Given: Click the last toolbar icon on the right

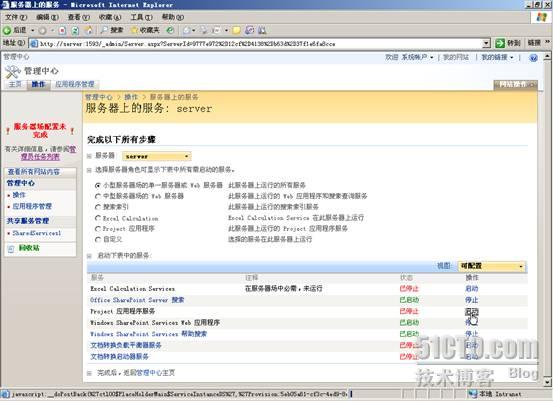Looking at the screenshot, I should pyautogui.click(x=262, y=31).
